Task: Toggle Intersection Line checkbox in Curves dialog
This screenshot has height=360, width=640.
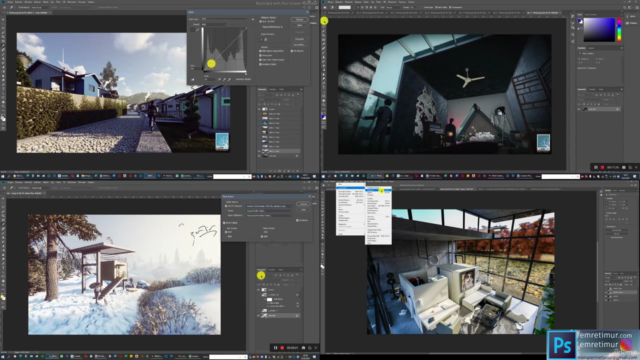Action: pos(260,64)
